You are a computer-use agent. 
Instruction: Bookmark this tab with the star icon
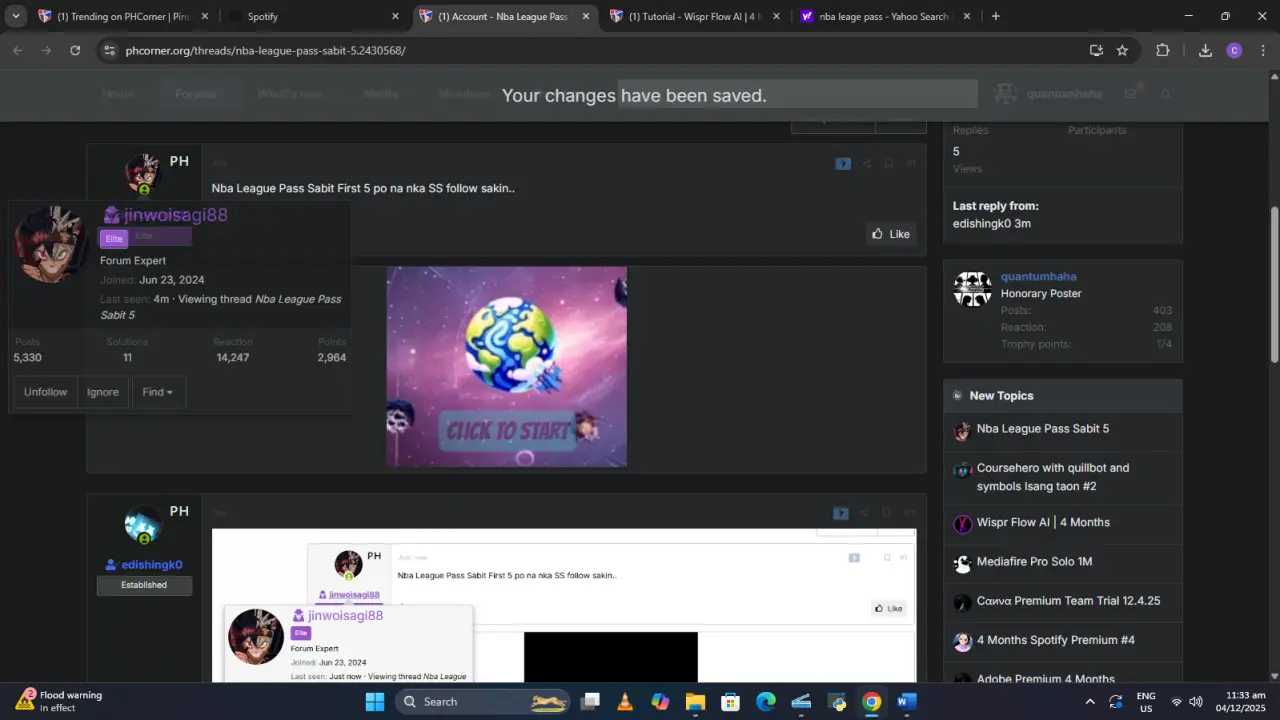[x=1122, y=50]
